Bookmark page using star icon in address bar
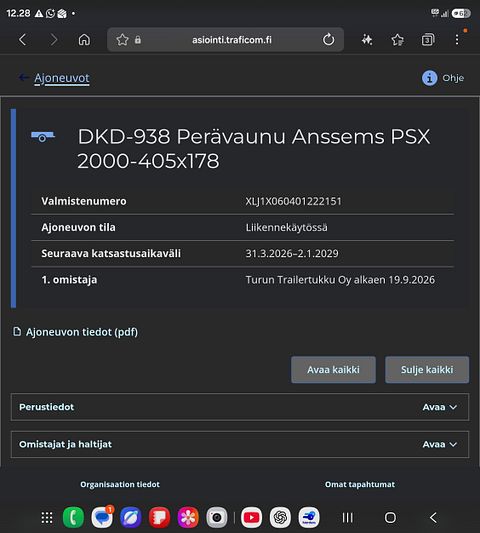The width and height of the screenshot is (480, 533). [x=122, y=40]
